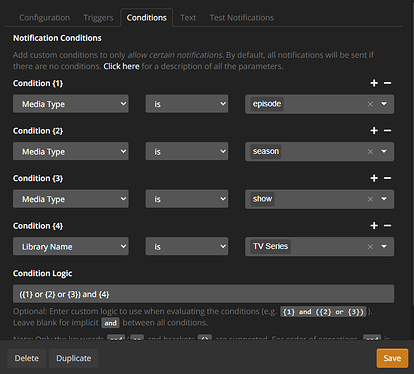
Task: Open Condition {4} Library Name dropdown
Action: (x=71, y=246)
